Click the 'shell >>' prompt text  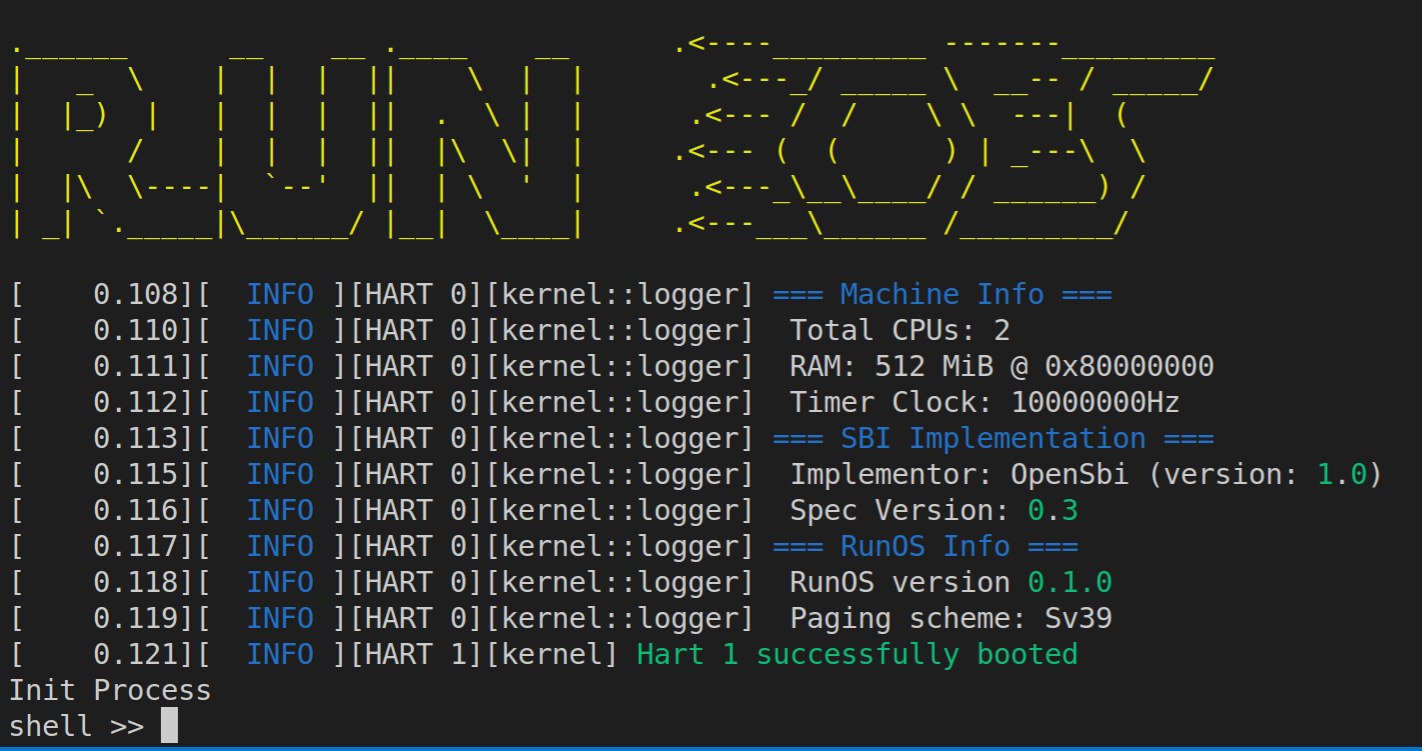(76, 726)
